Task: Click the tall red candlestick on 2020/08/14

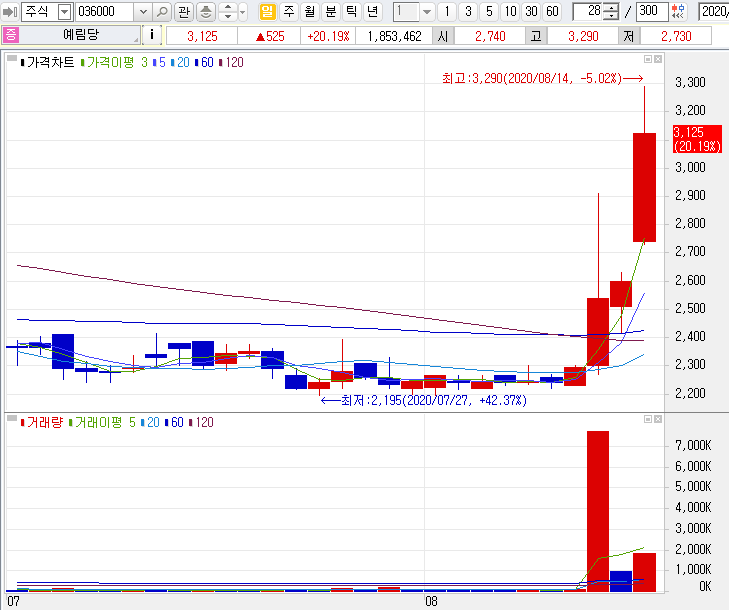Action: click(x=644, y=187)
